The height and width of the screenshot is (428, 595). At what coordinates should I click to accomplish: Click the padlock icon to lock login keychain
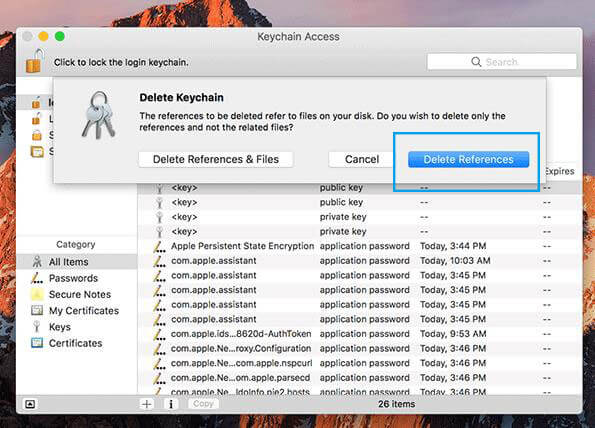[x=34, y=61]
